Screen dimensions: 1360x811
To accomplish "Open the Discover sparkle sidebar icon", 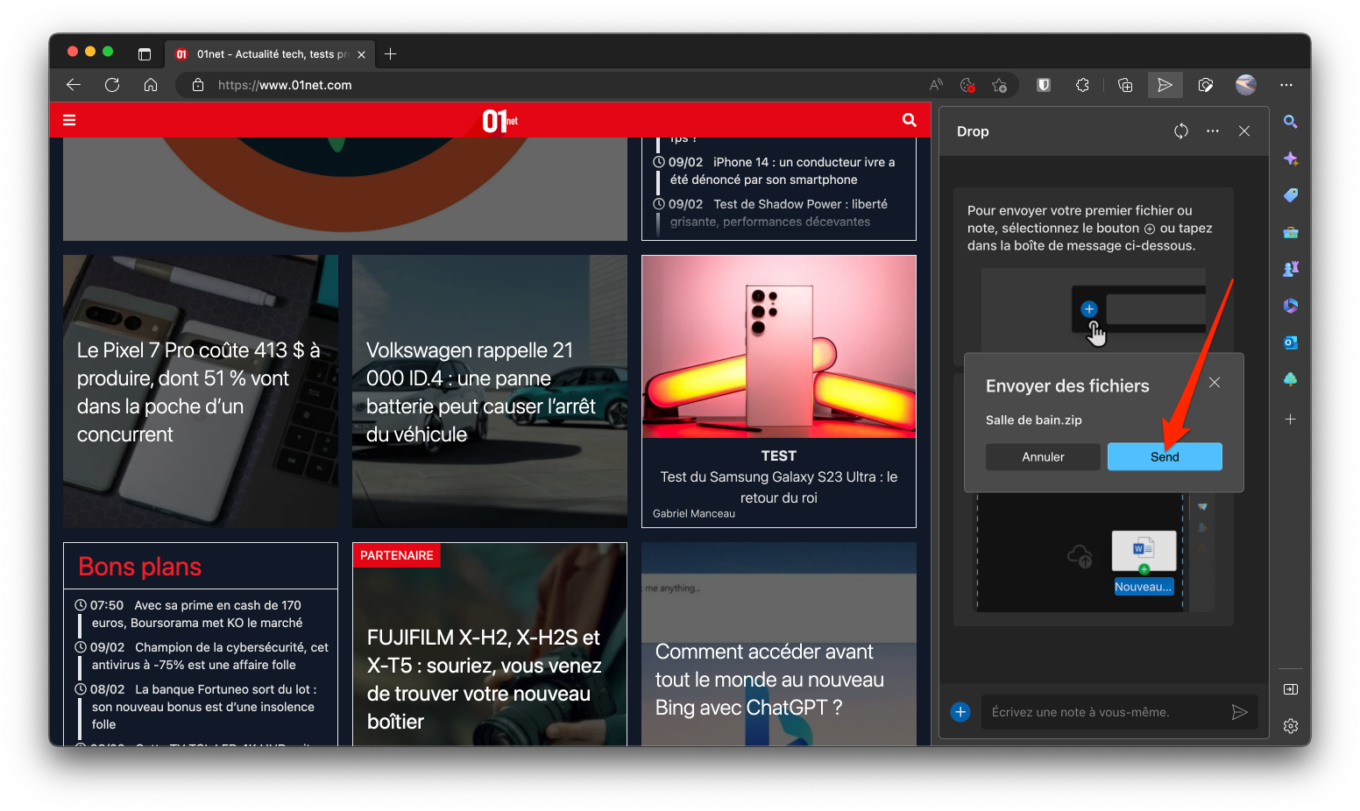I will [1290, 159].
